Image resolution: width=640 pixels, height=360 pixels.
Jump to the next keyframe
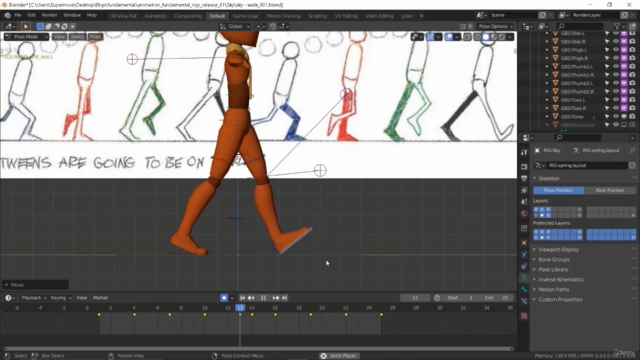[x=276, y=298]
